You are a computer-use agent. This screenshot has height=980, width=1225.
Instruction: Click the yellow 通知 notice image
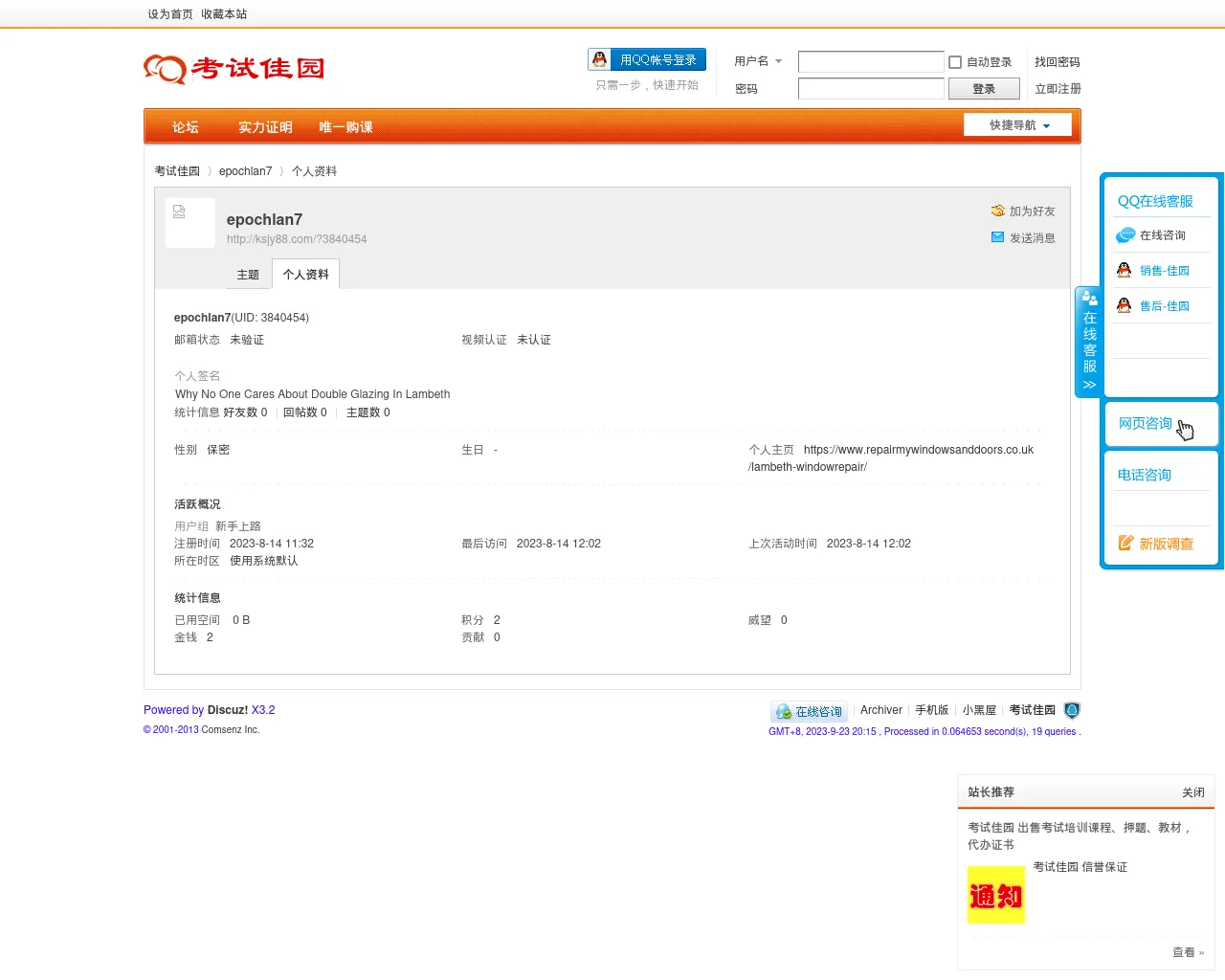(x=995, y=895)
